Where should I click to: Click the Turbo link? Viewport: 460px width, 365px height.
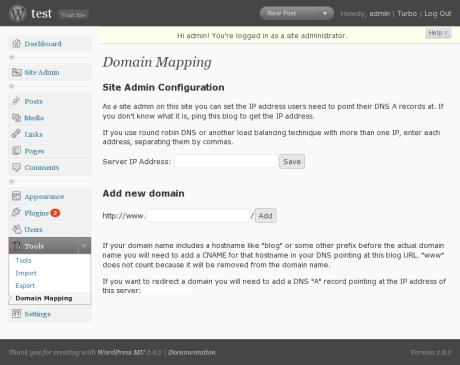pos(407,14)
